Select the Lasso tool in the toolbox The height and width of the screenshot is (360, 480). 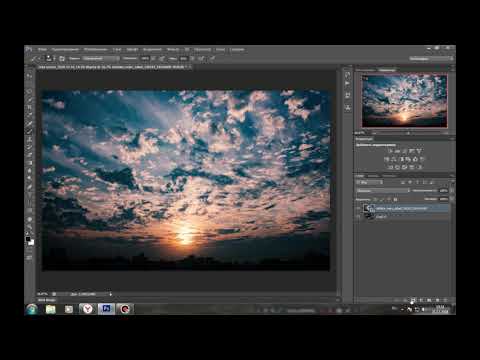point(29,92)
